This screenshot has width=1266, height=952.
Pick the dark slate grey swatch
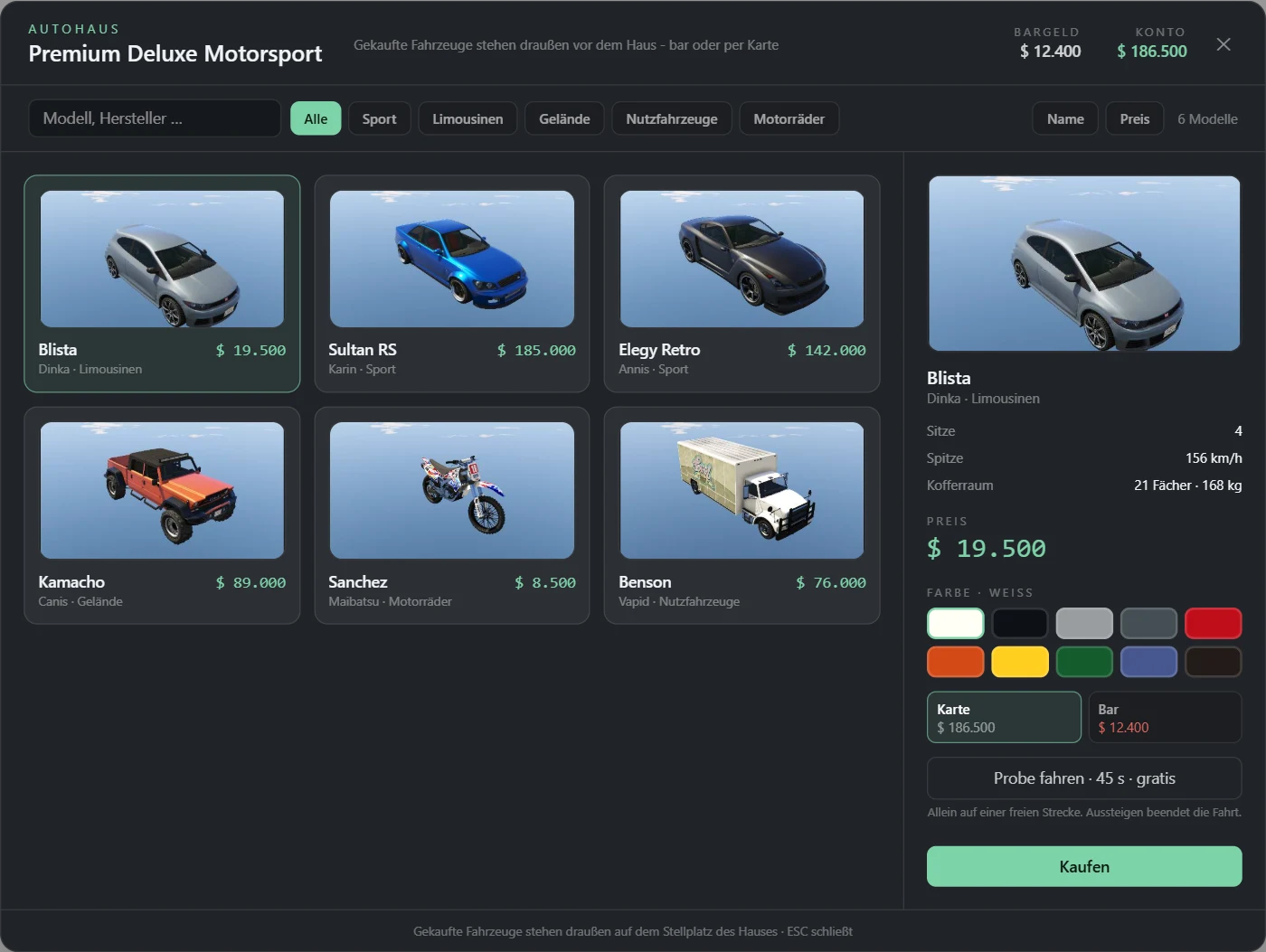(1148, 623)
